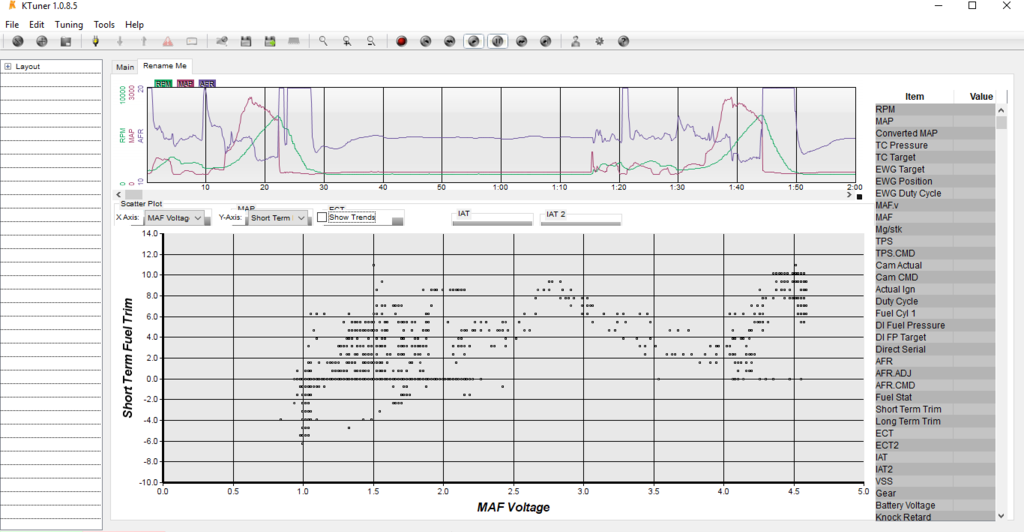1024x532 pixels.
Task: Select the Fuel Stat row
Action: click(935, 397)
